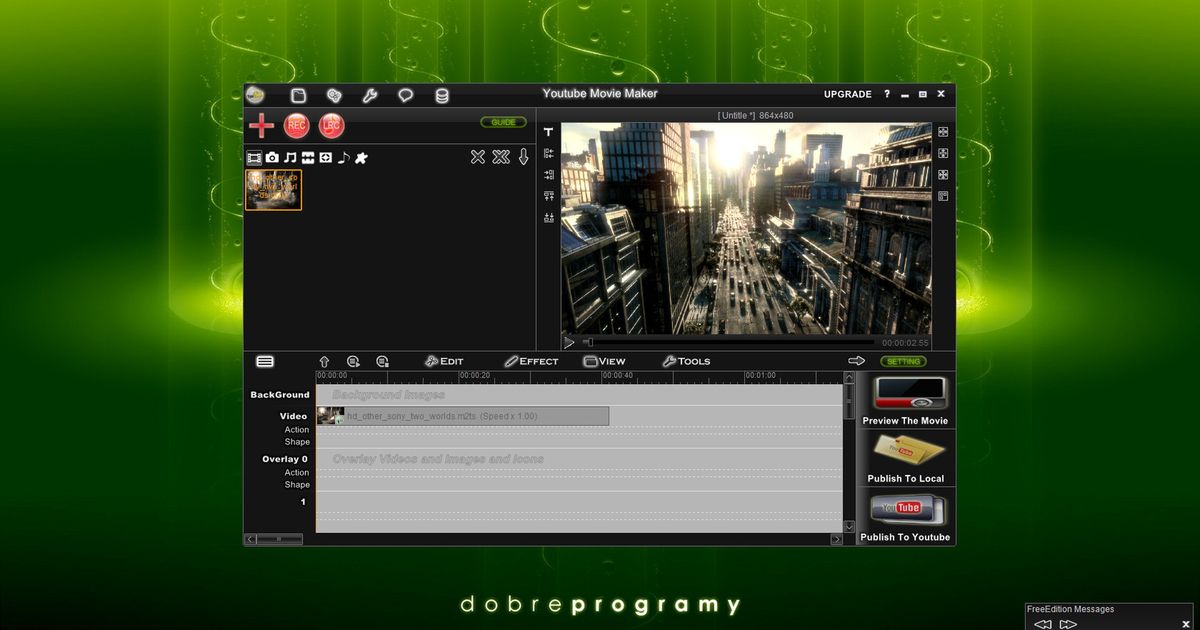1200x630 pixels.
Task: Click the speech bubble feedback icon
Action: (x=405, y=95)
